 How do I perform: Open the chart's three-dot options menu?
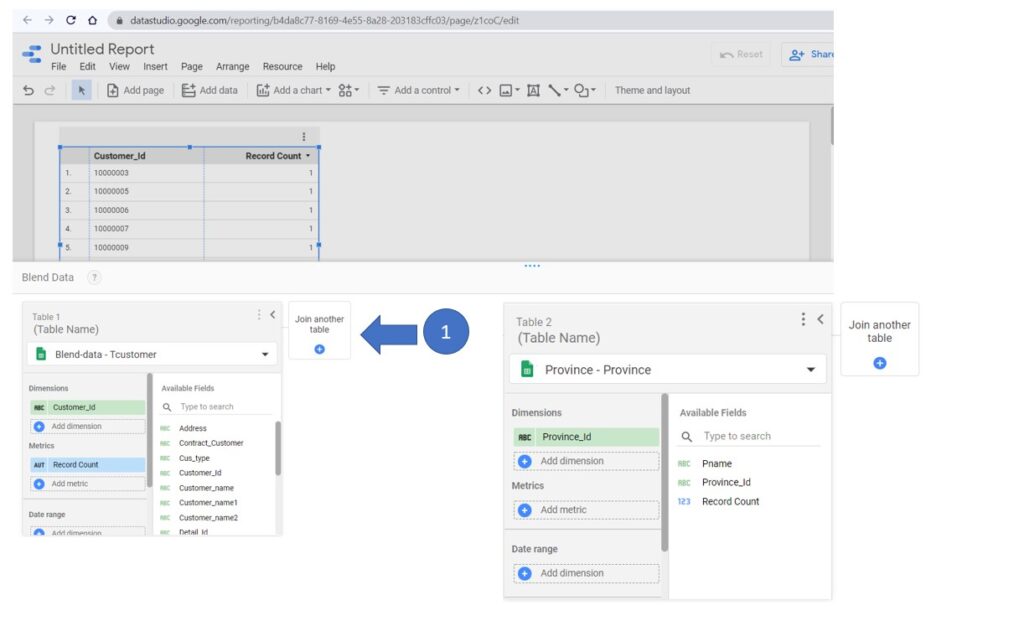point(304,136)
